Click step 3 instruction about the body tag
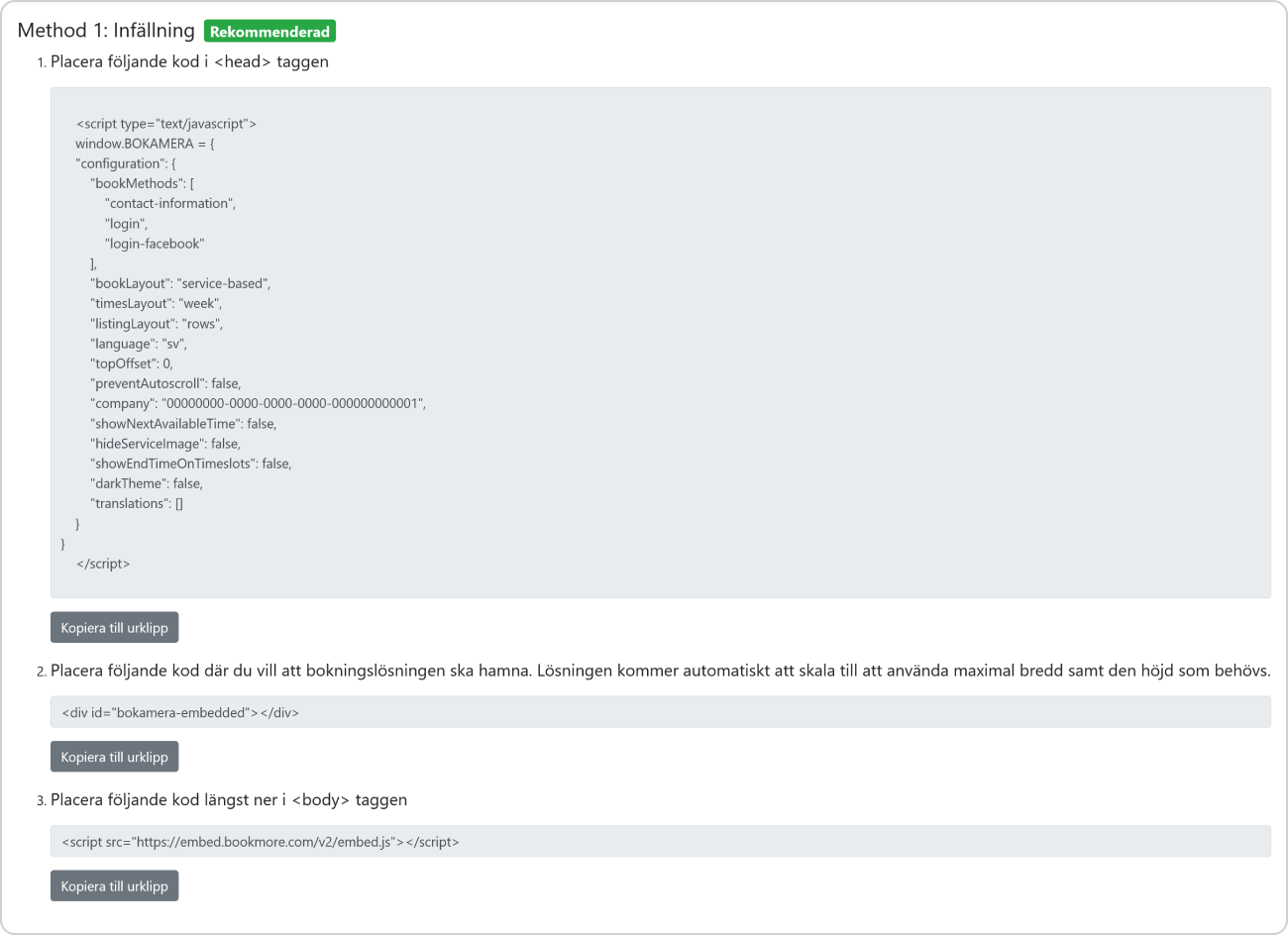This screenshot has height=935, width=1288. tap(229, 799)
